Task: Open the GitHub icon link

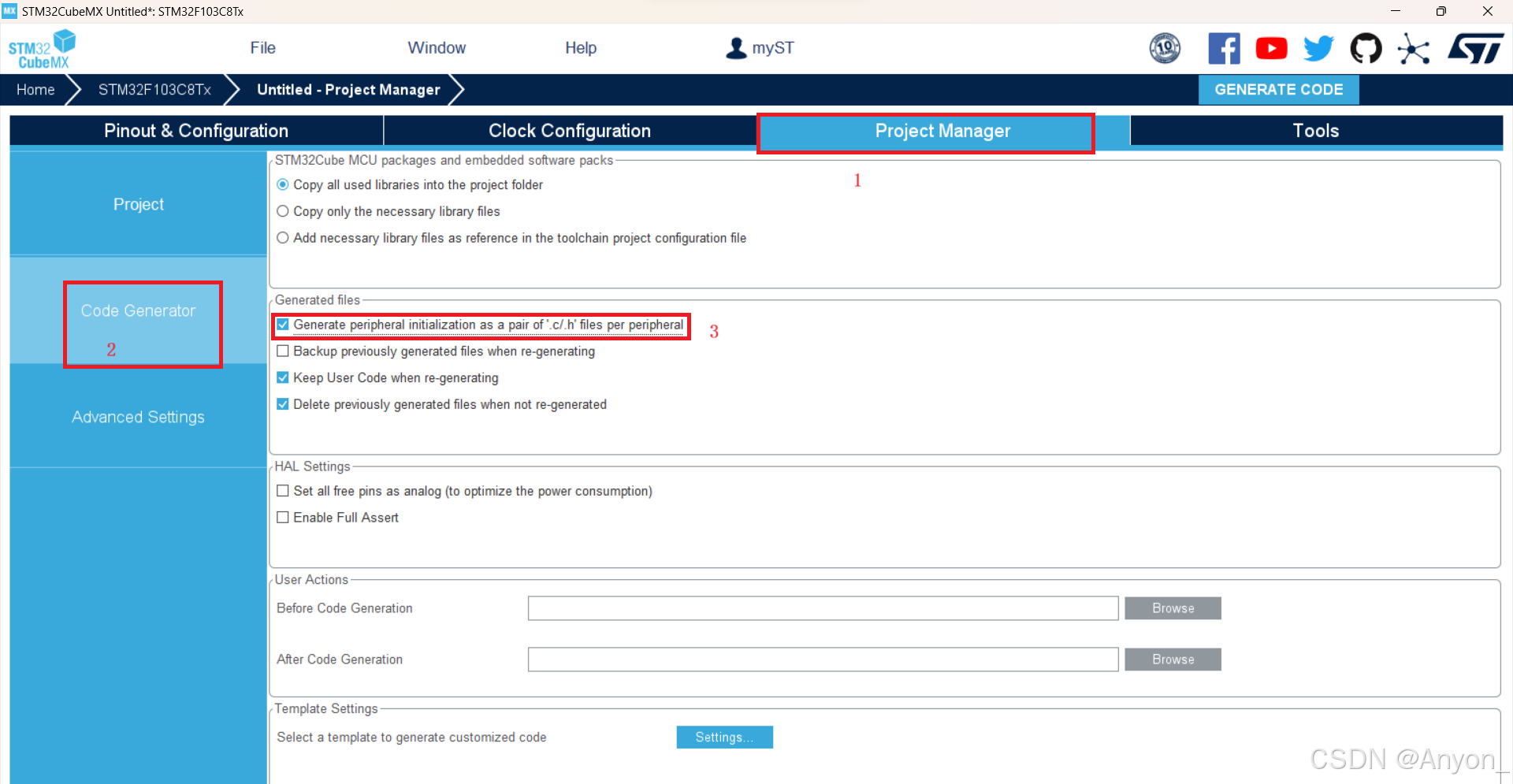Action: tap(1366, 48)
